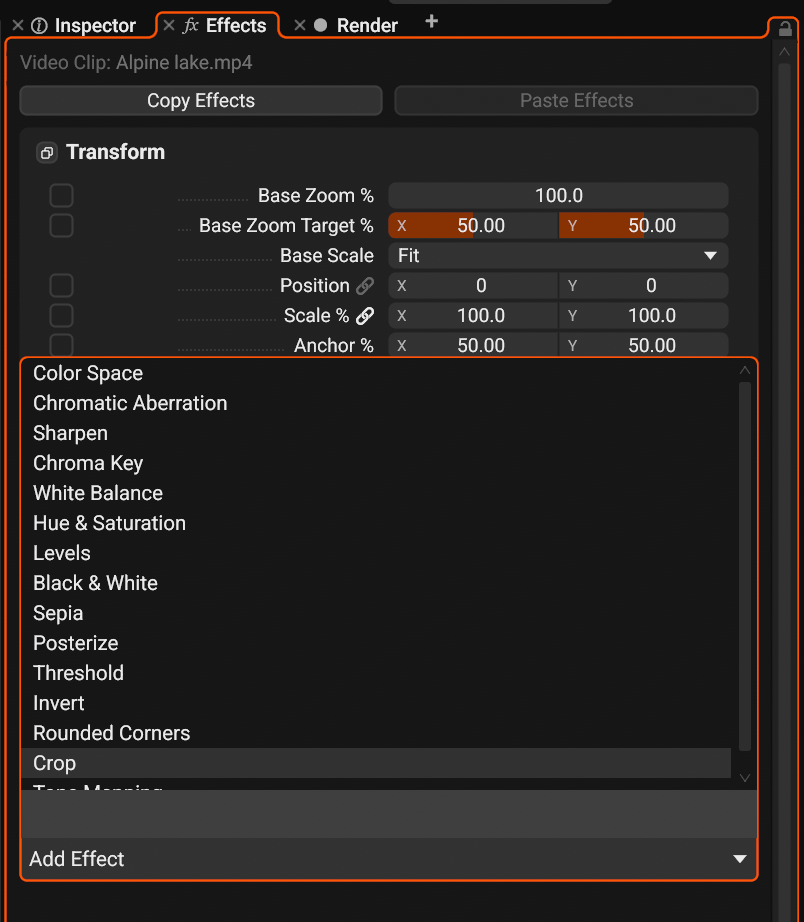Select the Crop effect
The image size is (804, 922).
tap(376, 763)
